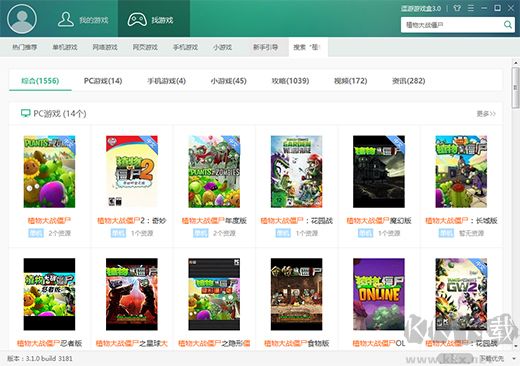Image resolution: width=520 pixels, height=366 pixels.
Task: Open the hamburger main menu icon
Action: 471,8
